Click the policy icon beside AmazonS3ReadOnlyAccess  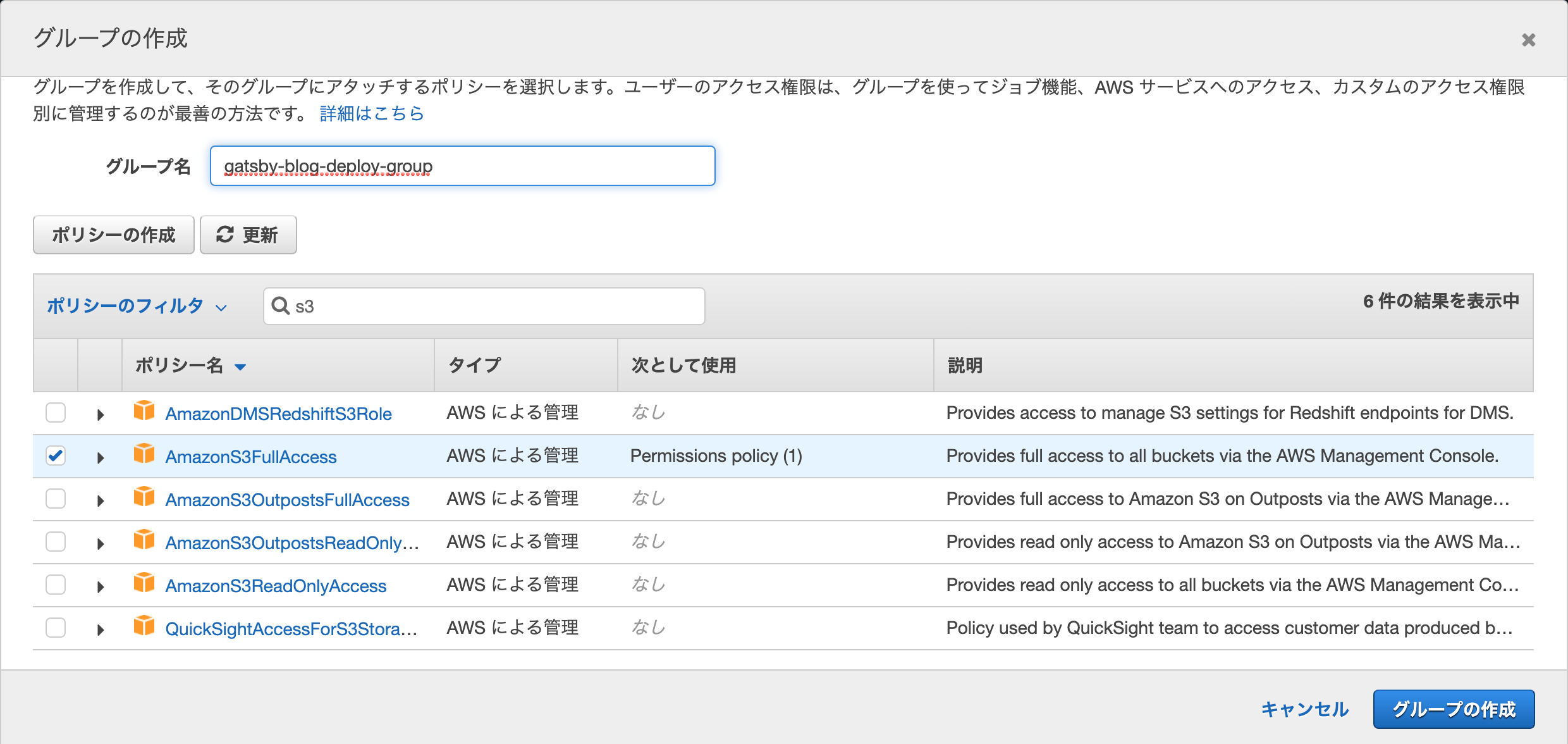click(x=144, y=583)
